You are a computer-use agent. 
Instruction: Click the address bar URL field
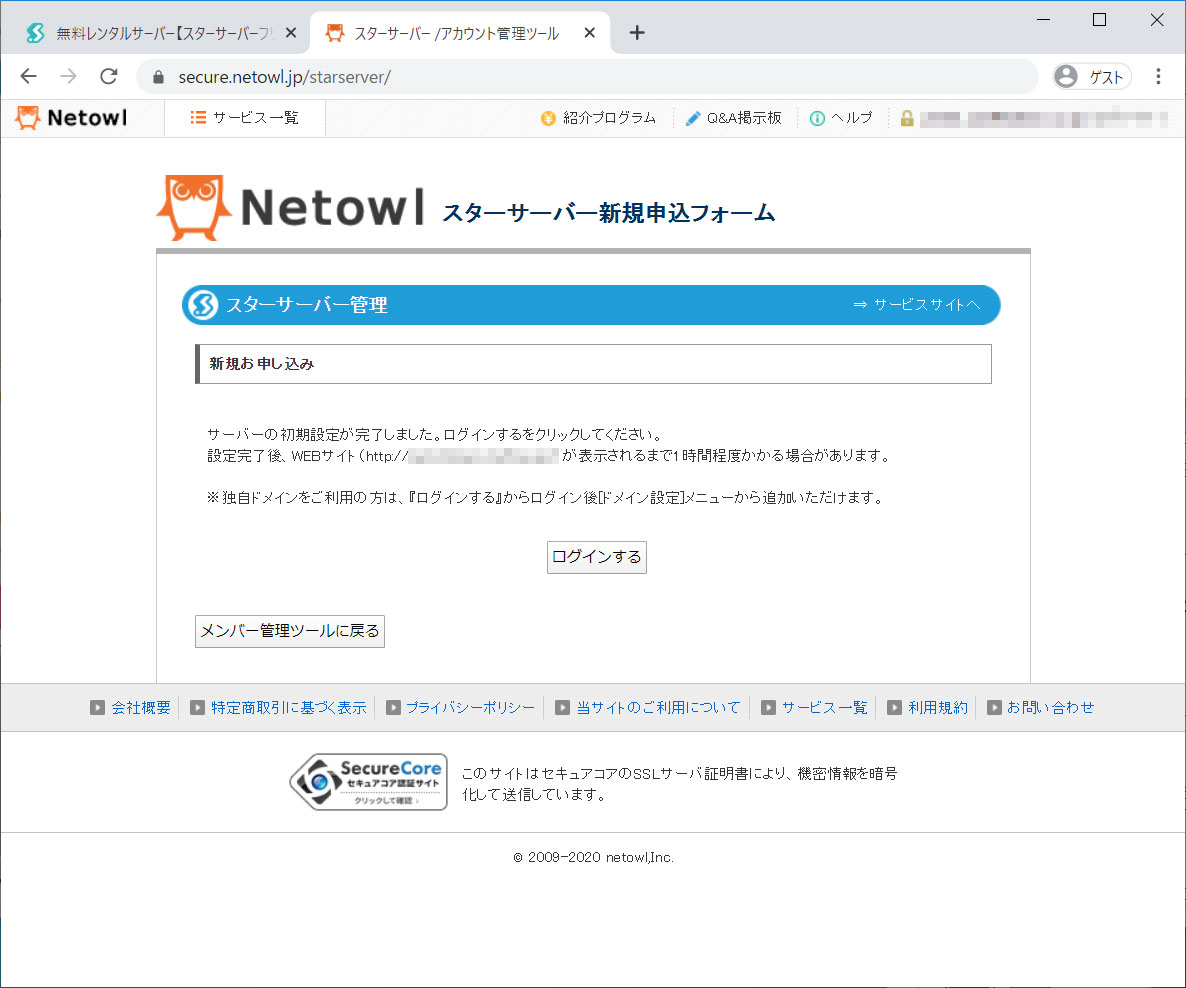click(x=587, y=76)
